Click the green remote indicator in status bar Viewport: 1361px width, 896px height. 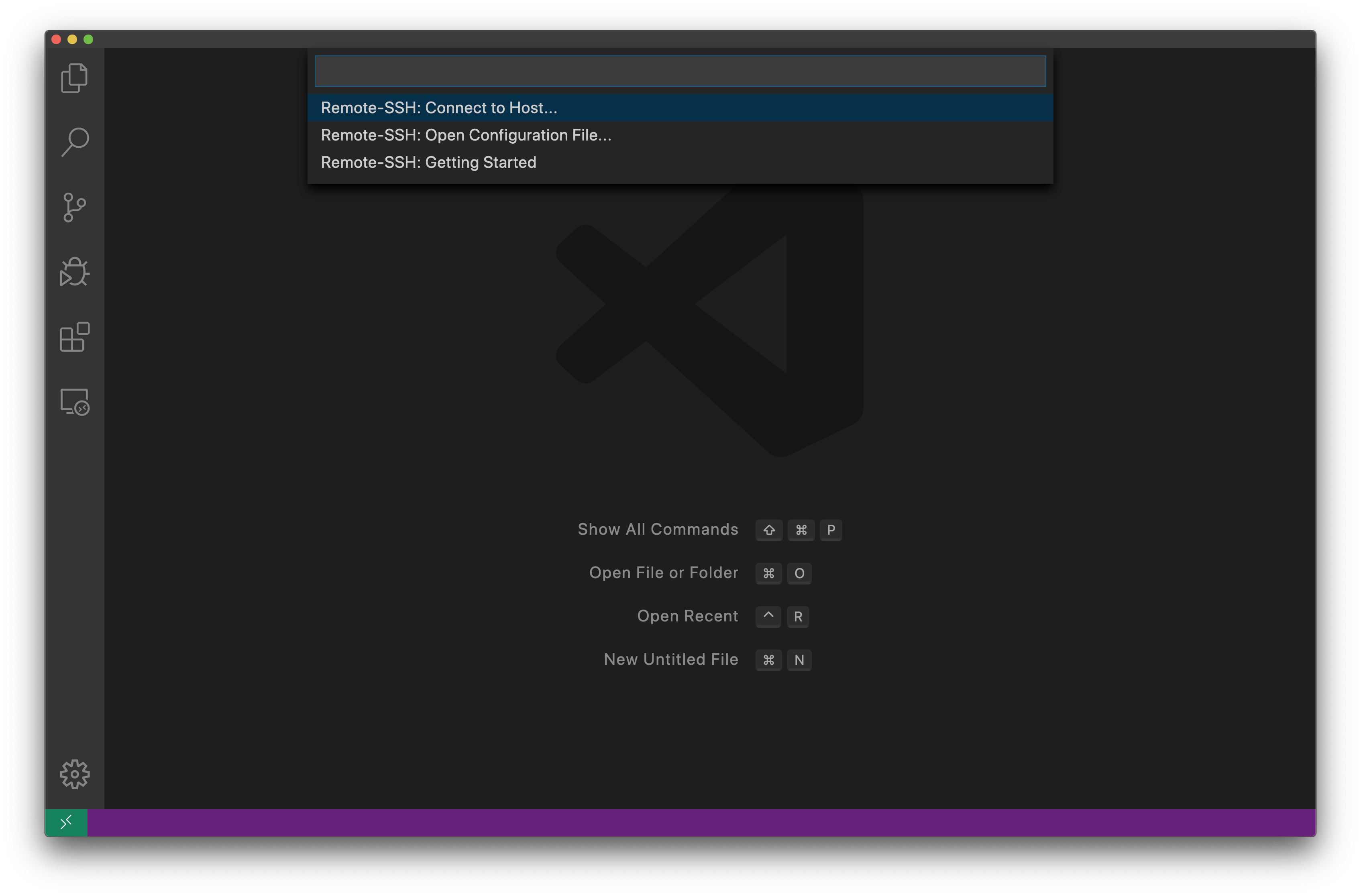(x=66, y=822)
